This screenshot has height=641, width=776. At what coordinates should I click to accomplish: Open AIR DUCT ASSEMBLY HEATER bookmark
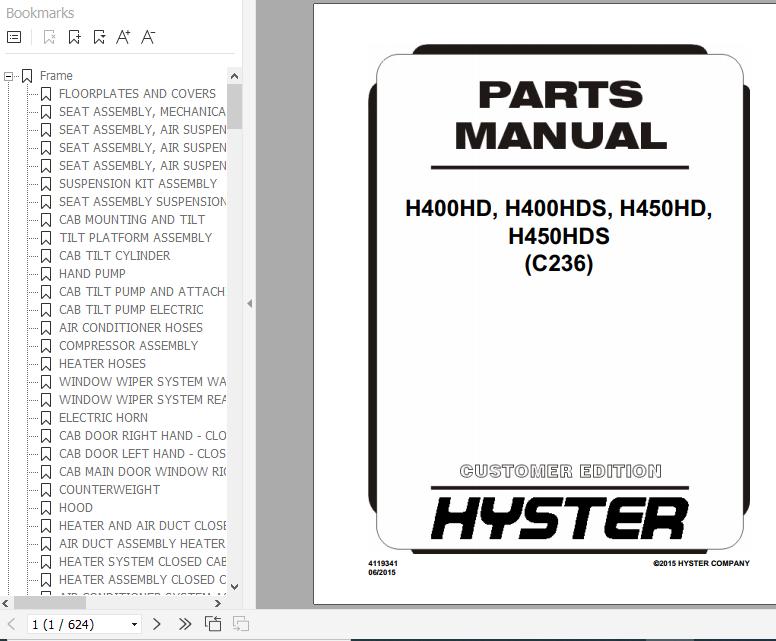click(x=142, y=543)
